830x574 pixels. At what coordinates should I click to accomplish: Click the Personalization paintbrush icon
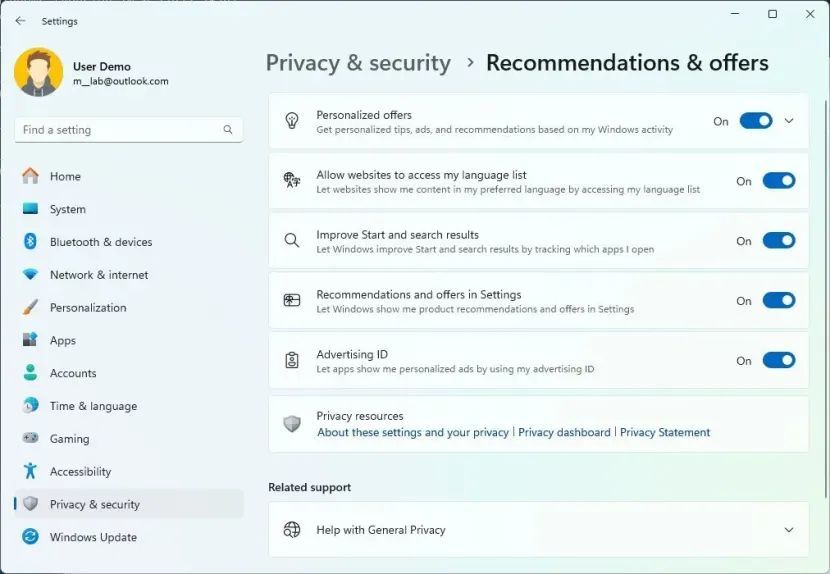point(30,307)
